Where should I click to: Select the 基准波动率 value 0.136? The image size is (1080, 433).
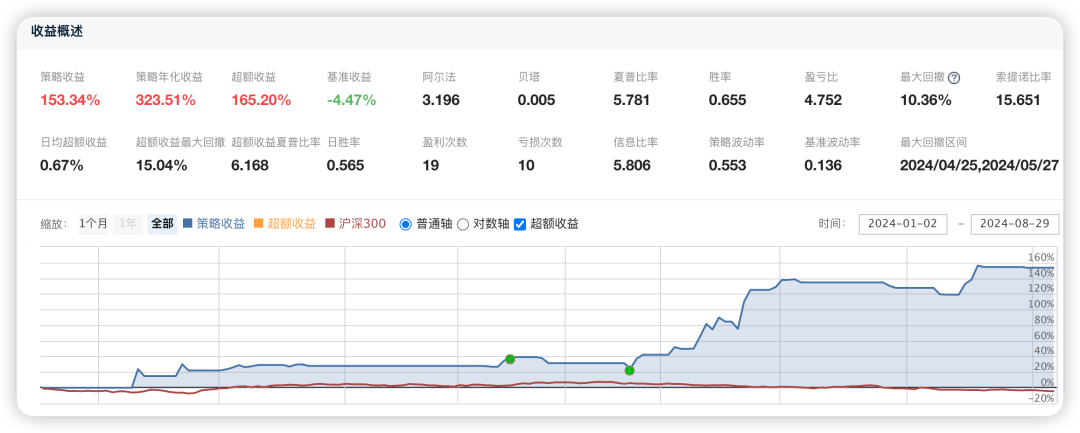823,165
